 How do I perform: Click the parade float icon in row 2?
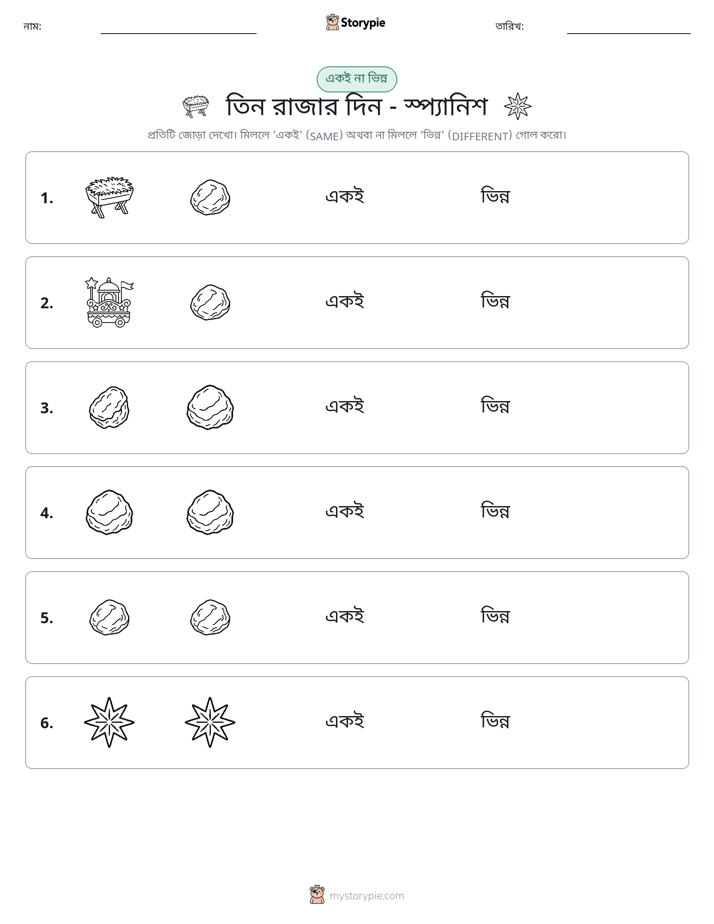coord(109,302)
